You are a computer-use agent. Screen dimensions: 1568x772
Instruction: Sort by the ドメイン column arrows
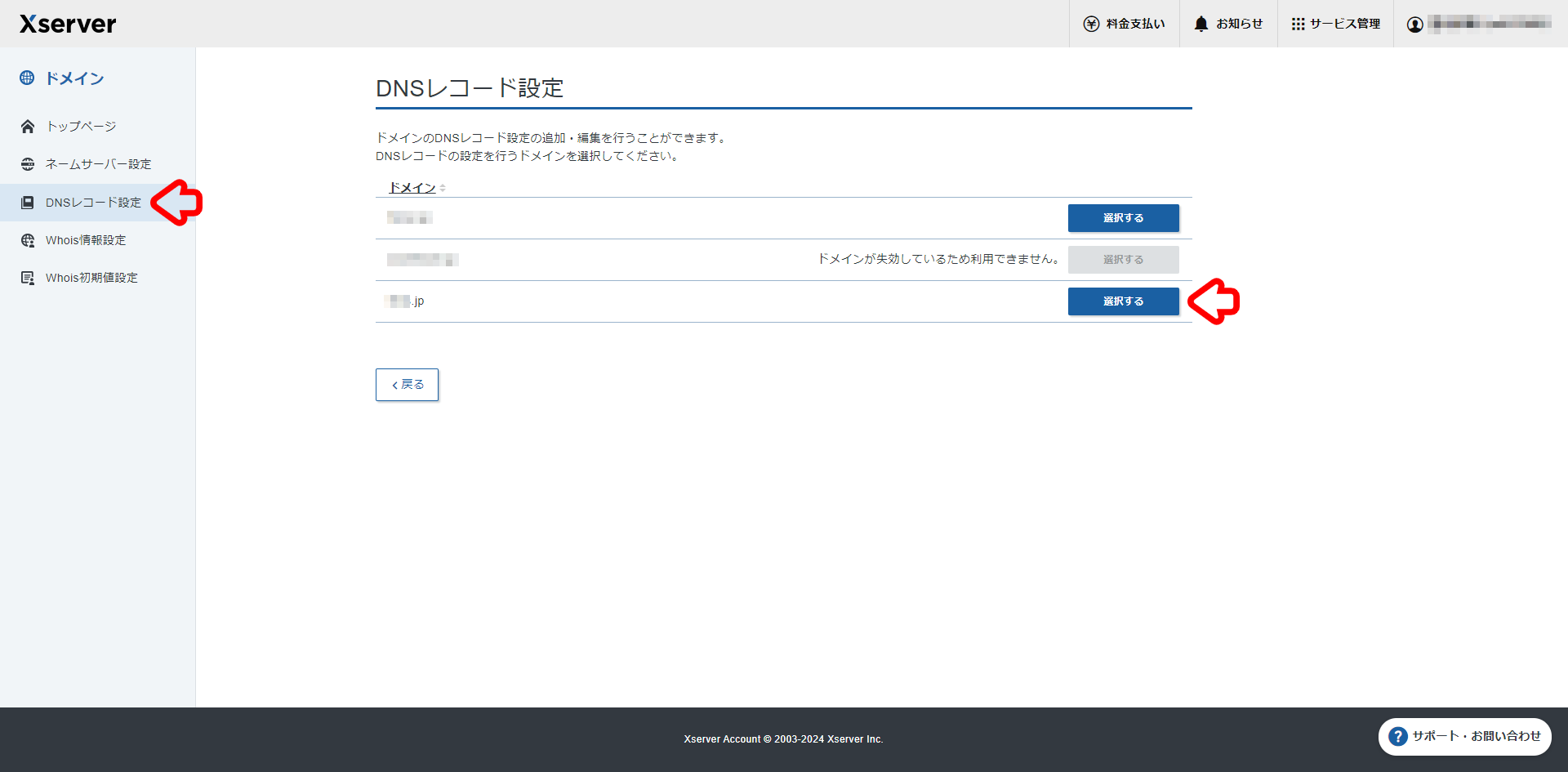pyautogui.click(x=443, y=188)
